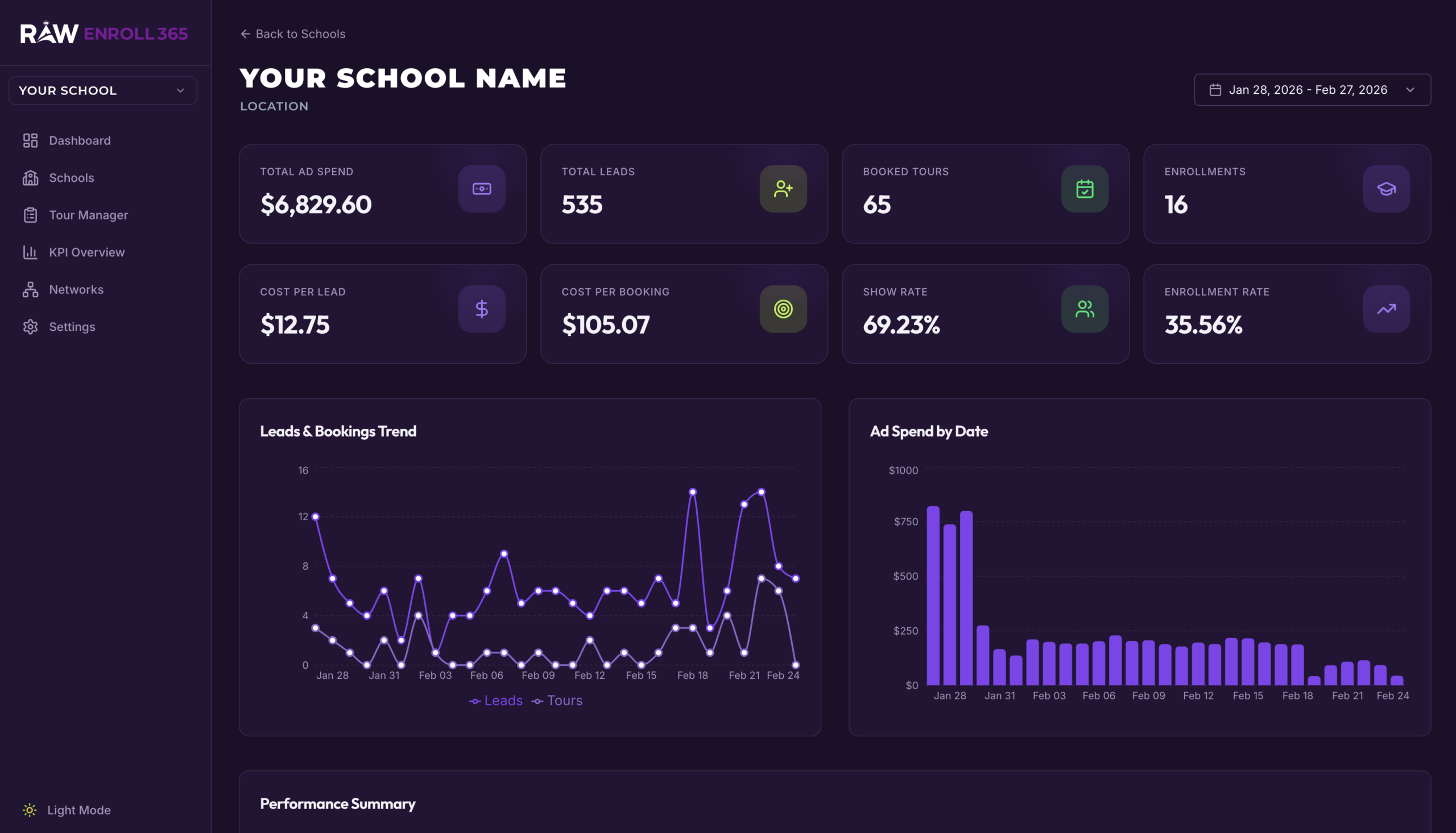Image resolution: width=1456 pixels, height=833 pixels.
Task: Click the Cost Per Booking target icon
Action: pos(783,309)
